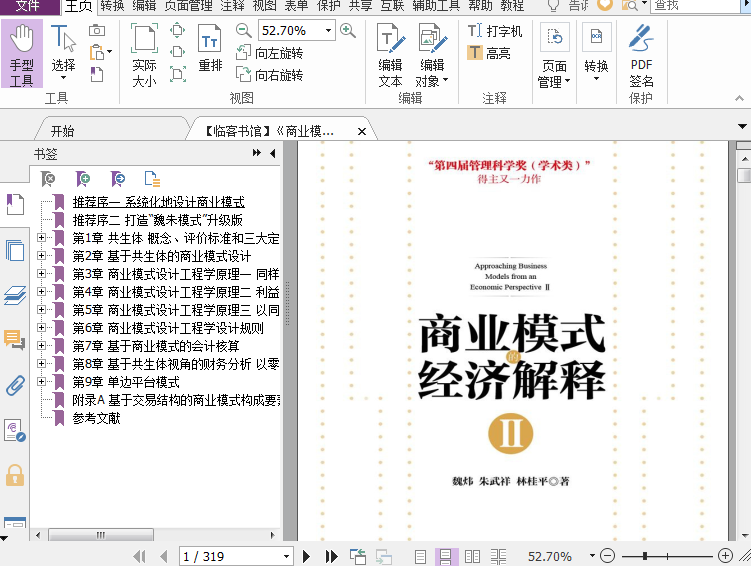Viewport: 751px width, 566px height.
Task: Switch to the Protect (保护) ribbon tab
Action: (x=329, y=6)
